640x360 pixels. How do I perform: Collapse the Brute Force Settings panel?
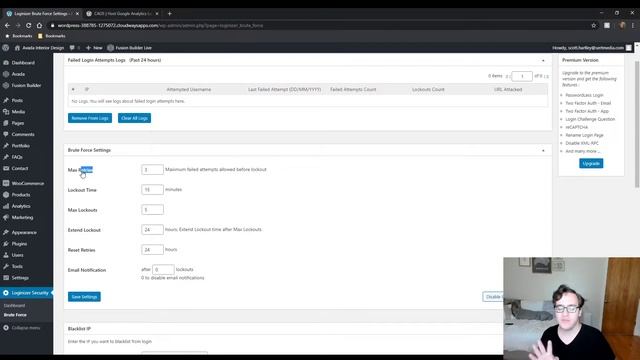tap(543, 151)
